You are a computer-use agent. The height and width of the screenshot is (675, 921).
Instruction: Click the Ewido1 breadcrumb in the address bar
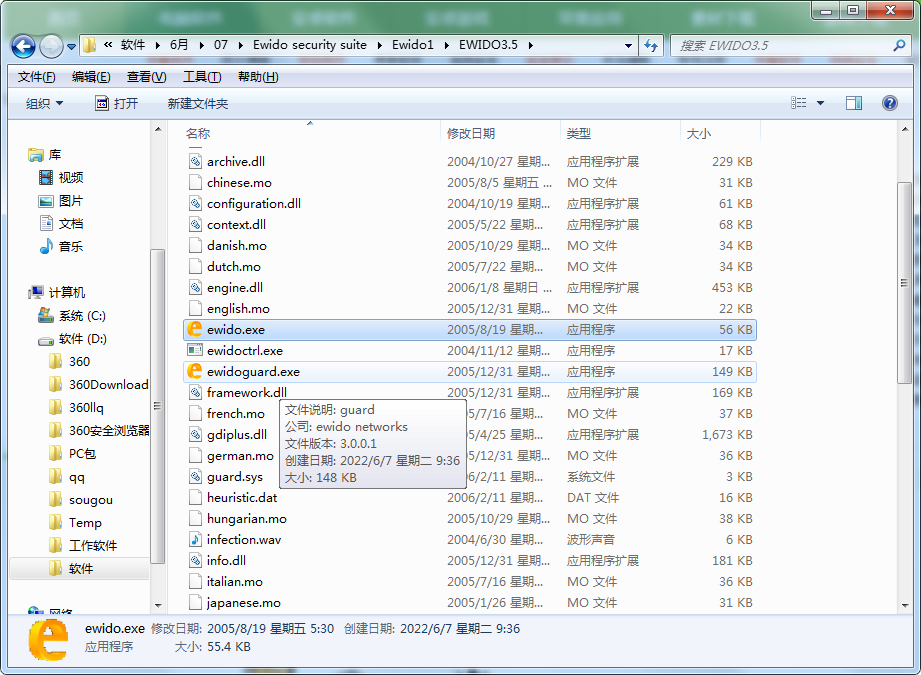(412, 45)
